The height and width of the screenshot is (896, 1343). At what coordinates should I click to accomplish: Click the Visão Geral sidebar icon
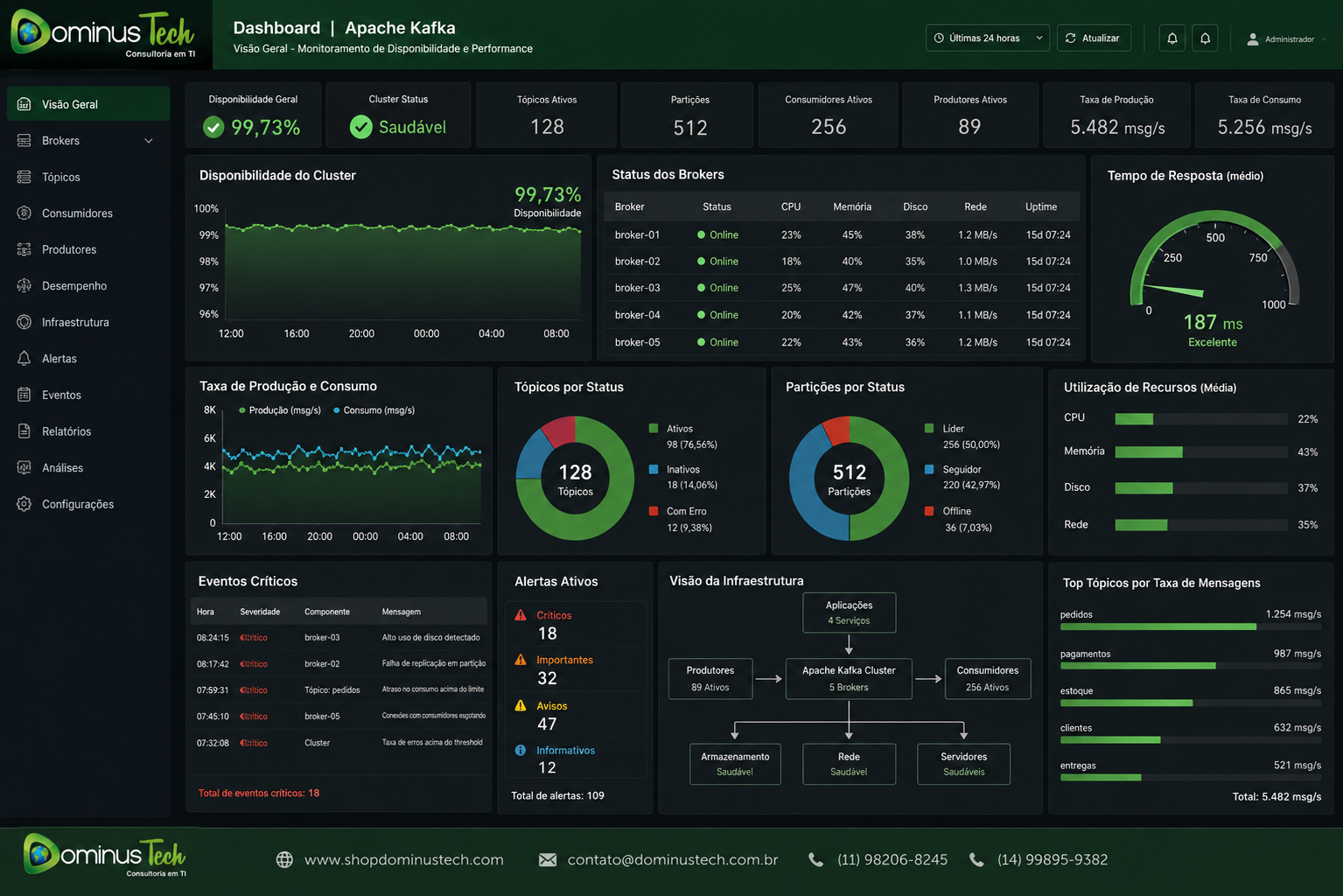pyautogui.click(x=24, y=104)
